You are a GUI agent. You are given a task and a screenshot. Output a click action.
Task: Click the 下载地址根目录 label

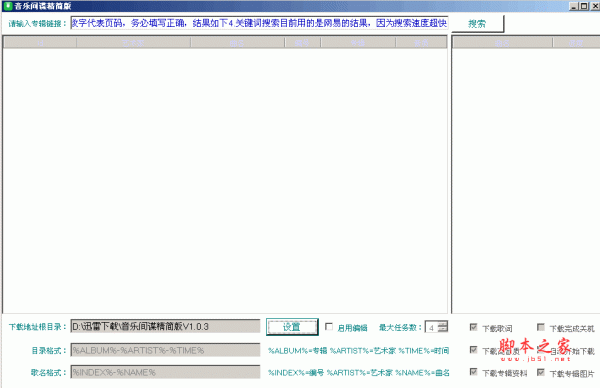[38, 327]
